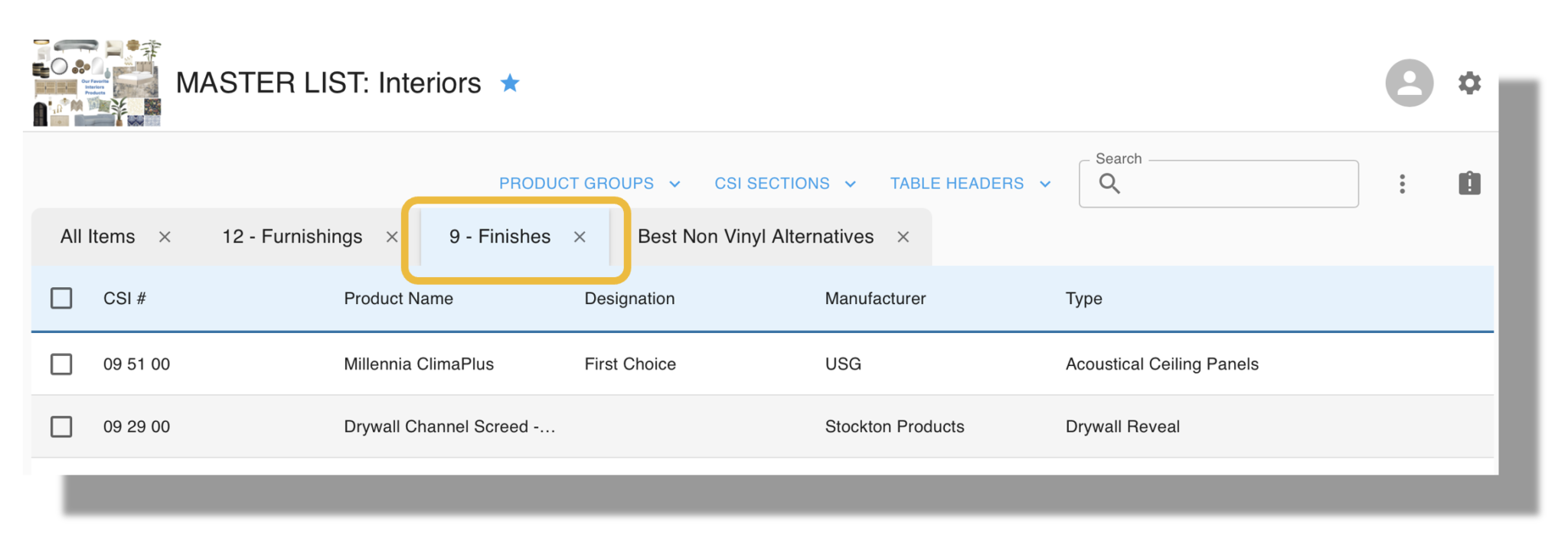Viewport: 1568px width, 549px height.
Task: Click inside the Search input field
Action: coord(1225,184)
